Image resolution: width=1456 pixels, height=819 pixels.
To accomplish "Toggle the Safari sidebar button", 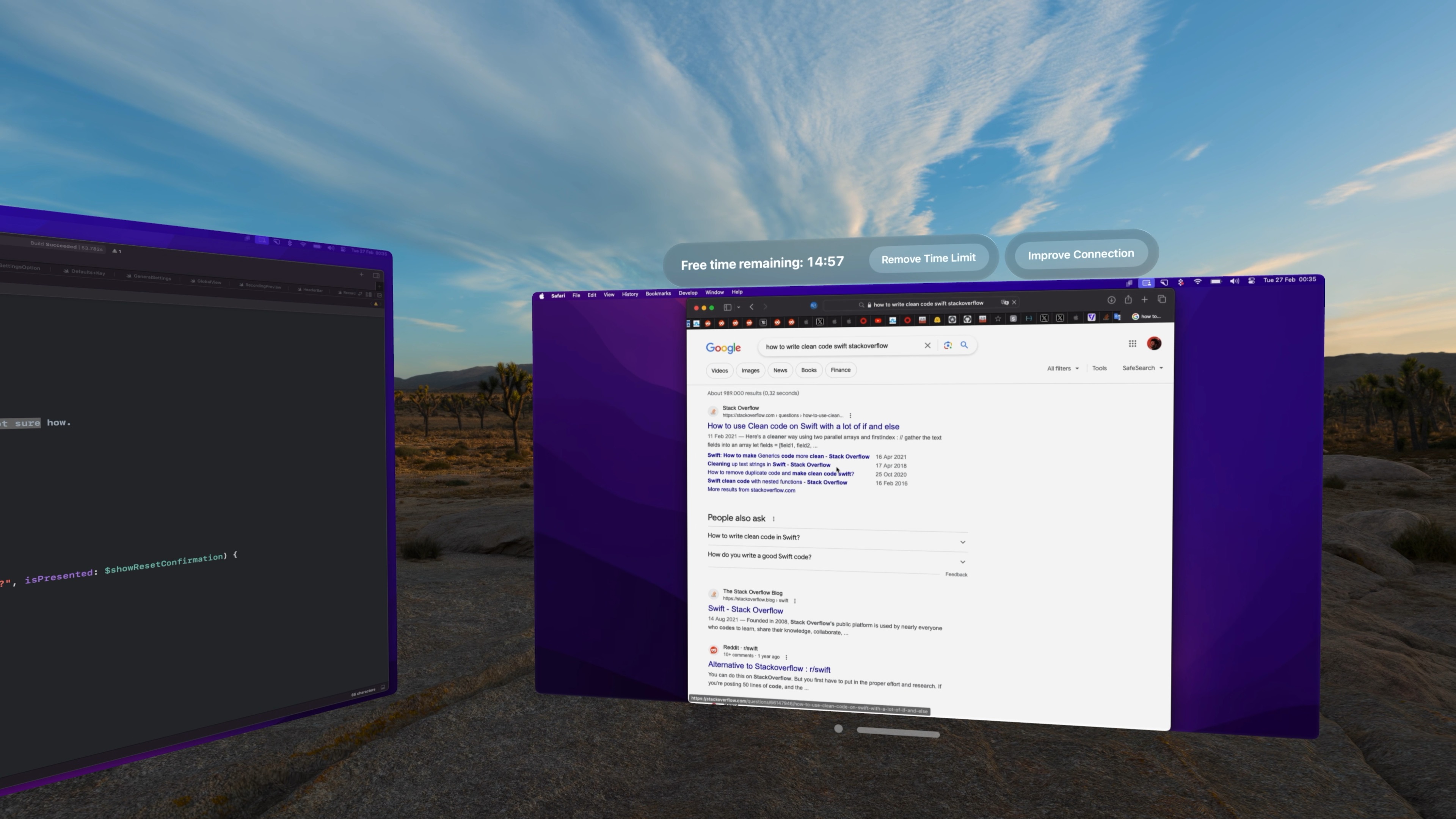I will pyautogui.click(x=728, y=308).
